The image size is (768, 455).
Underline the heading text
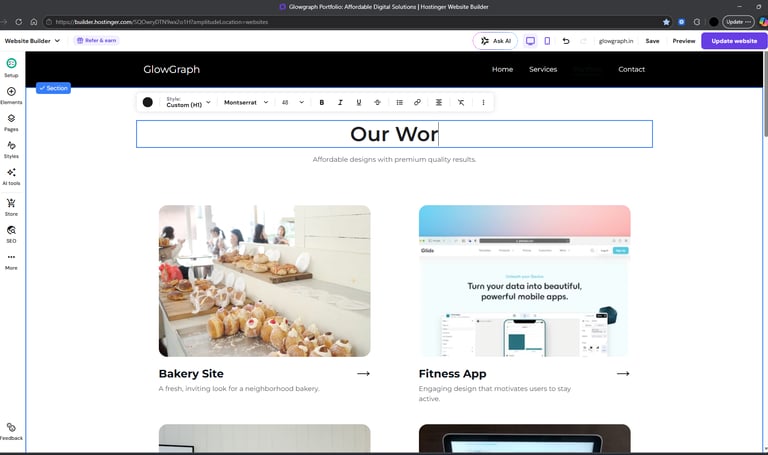pyautogui.click(x=359, y=102)
